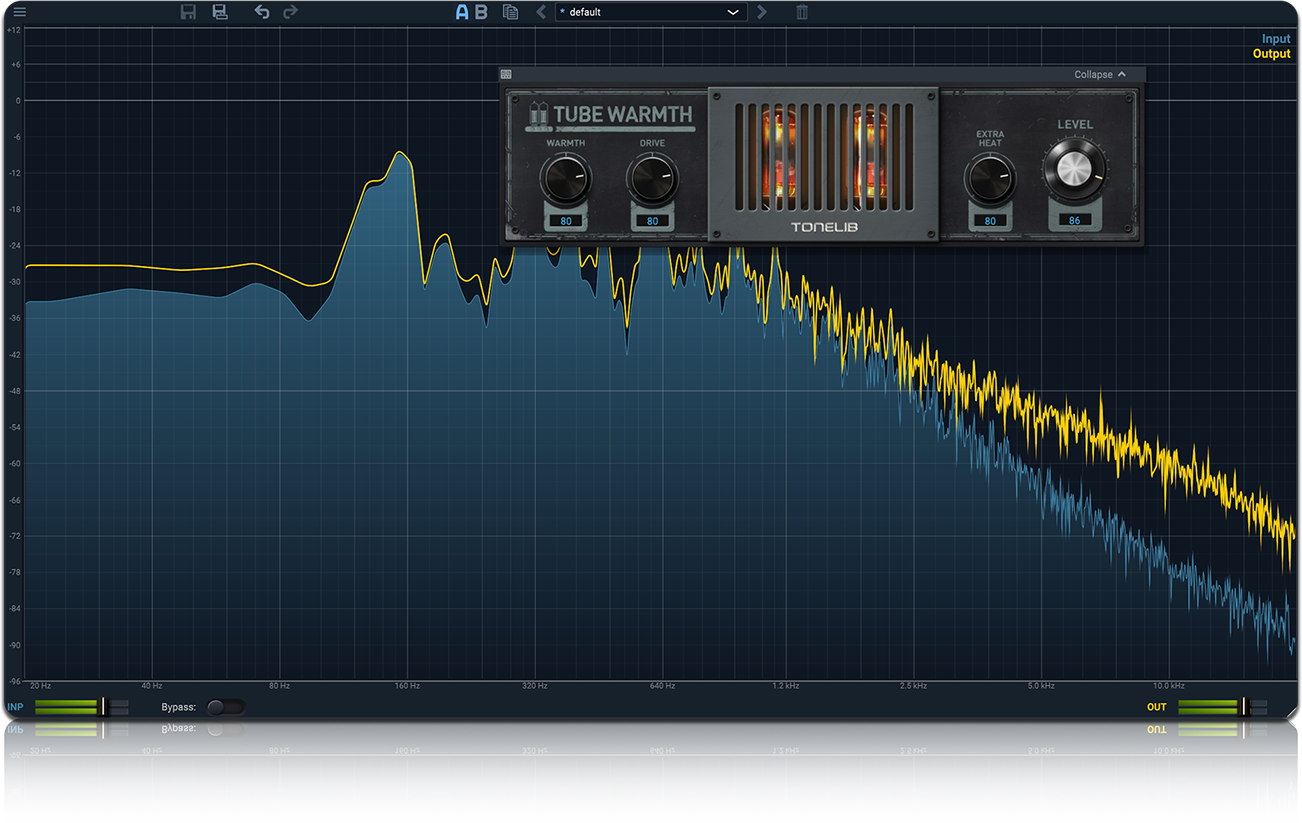
Task: Collapse the Tube Warmth panel
Action: click(x=1100, y=74)
